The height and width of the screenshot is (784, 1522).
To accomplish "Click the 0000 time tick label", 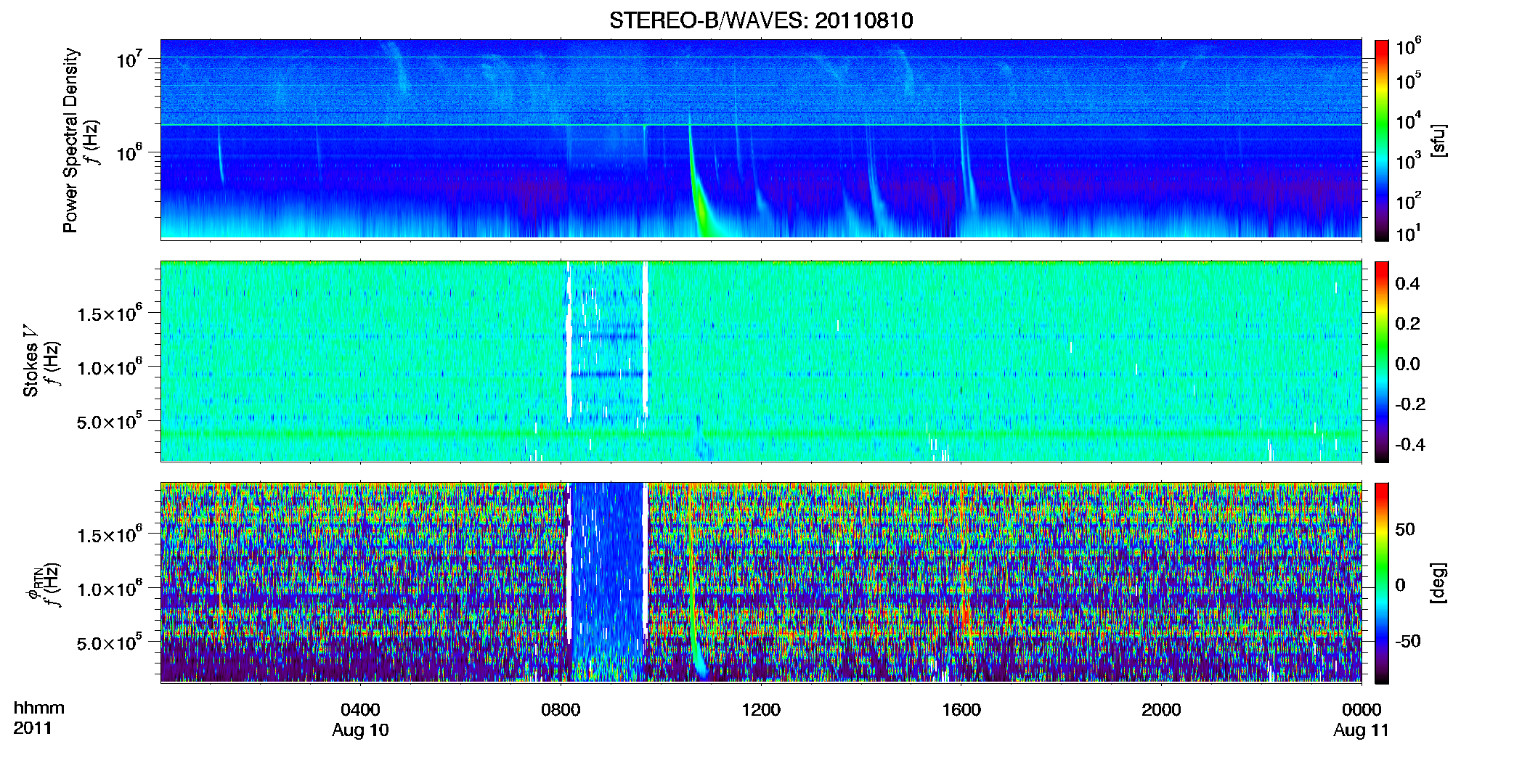I will click(x=1362, y=709).
